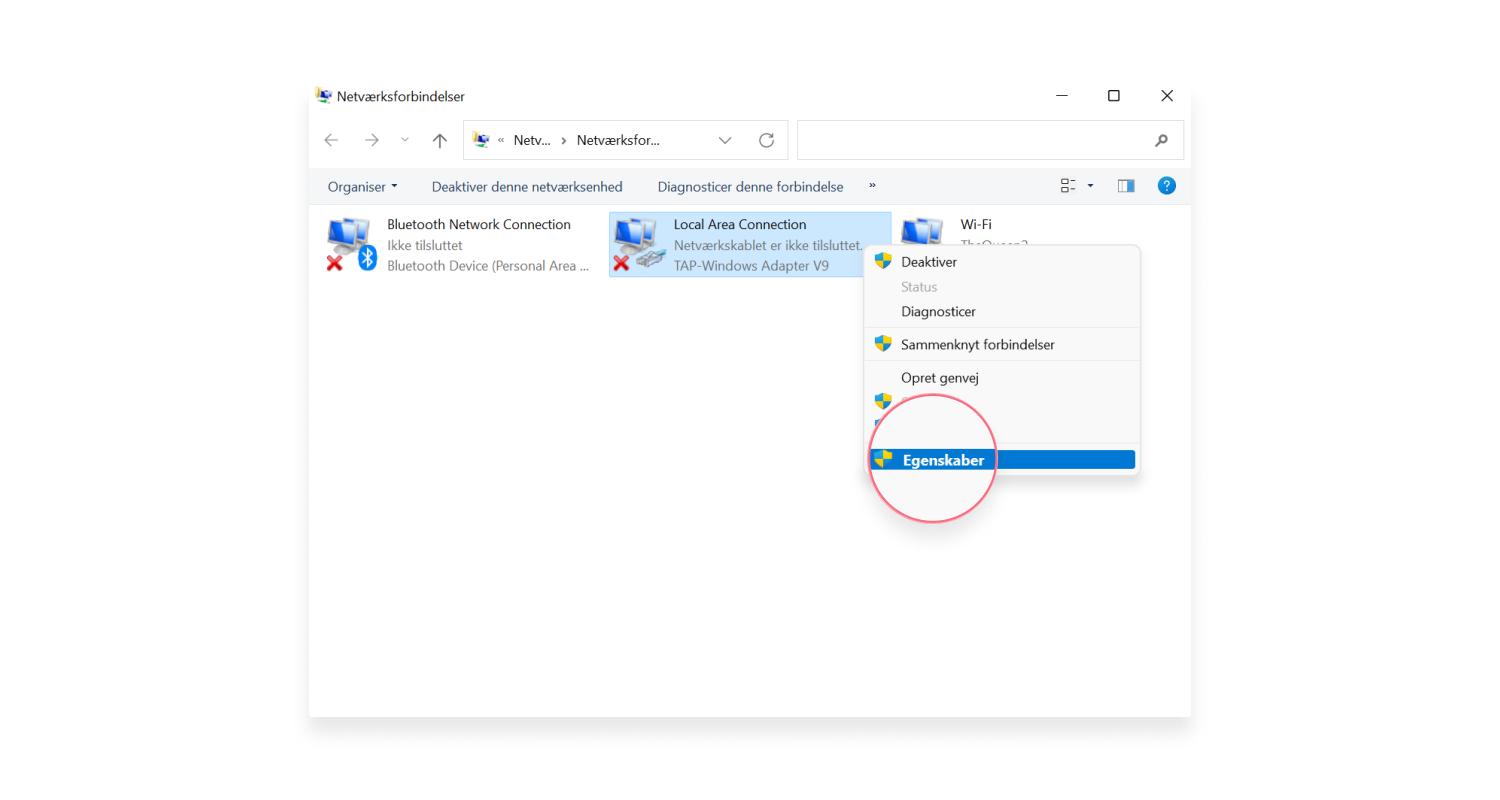Click the Netværksfor... breadcrumb segment
Screen dimensions: 1500x800
coord(618,140)
